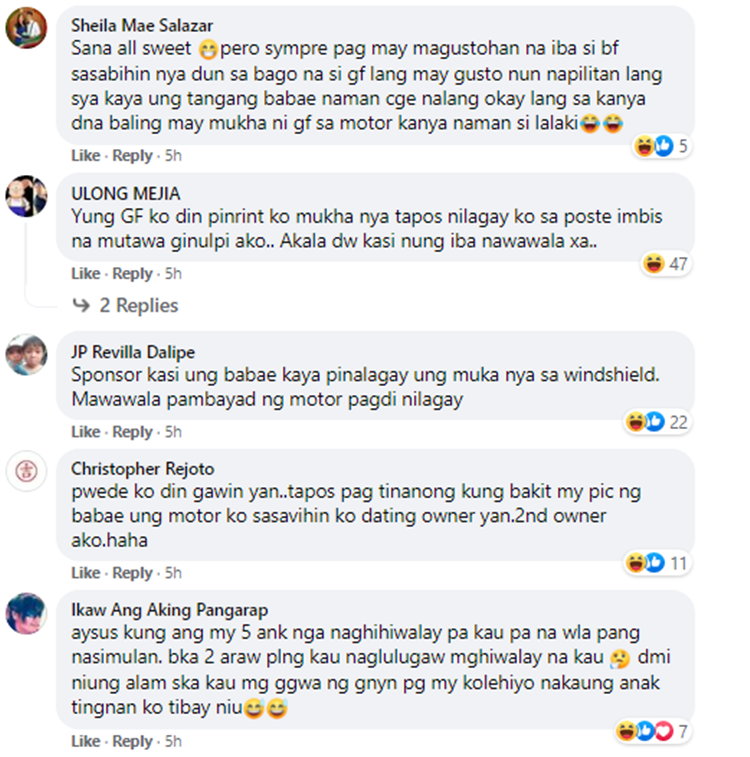750x757 pixels.
Task: Reply to Christopher Rejoto's comment
Action: coord(132,573)
